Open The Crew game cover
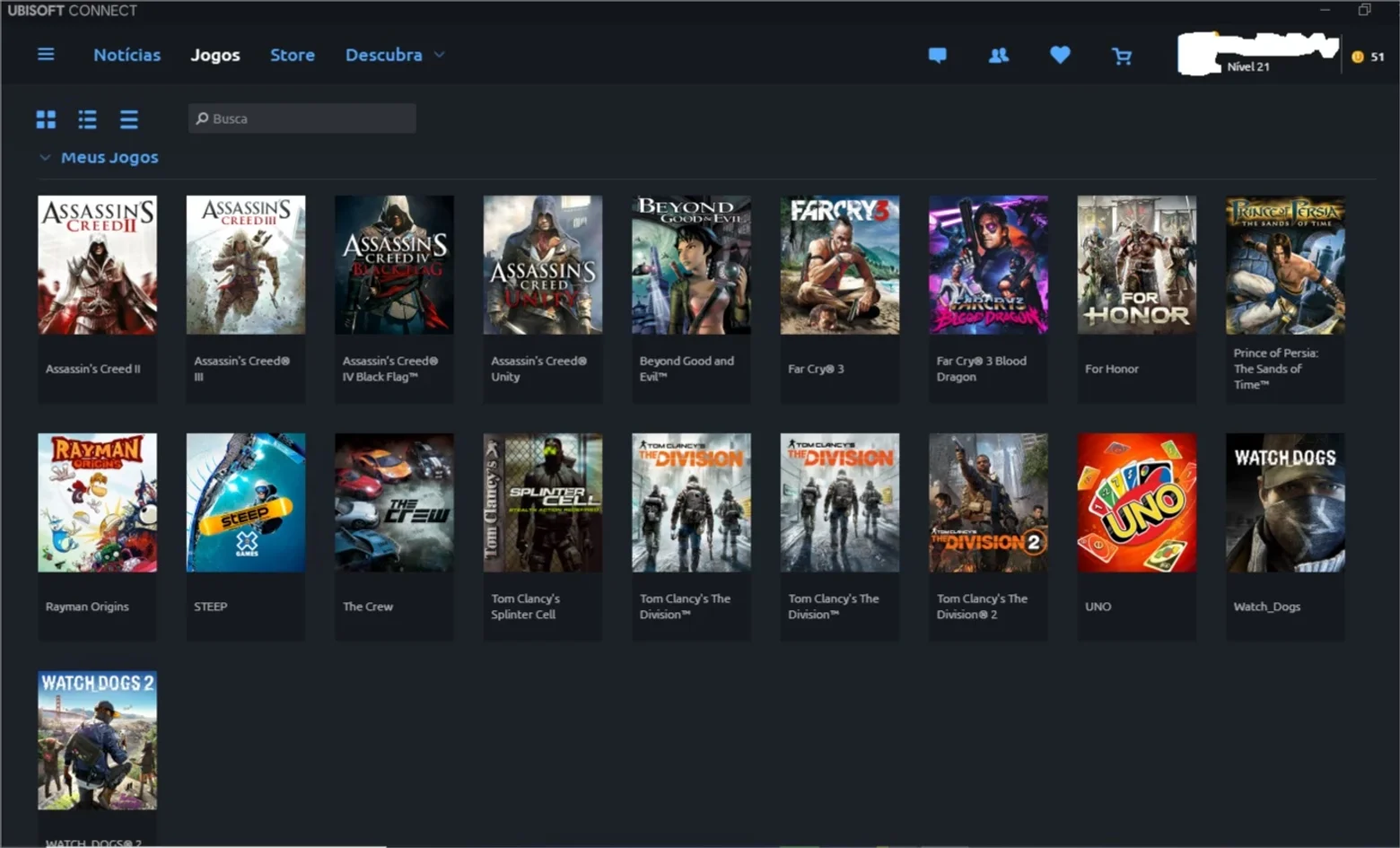Image resolution: width=1400 pixels, height=848 pixels. [x=394, y=503]
